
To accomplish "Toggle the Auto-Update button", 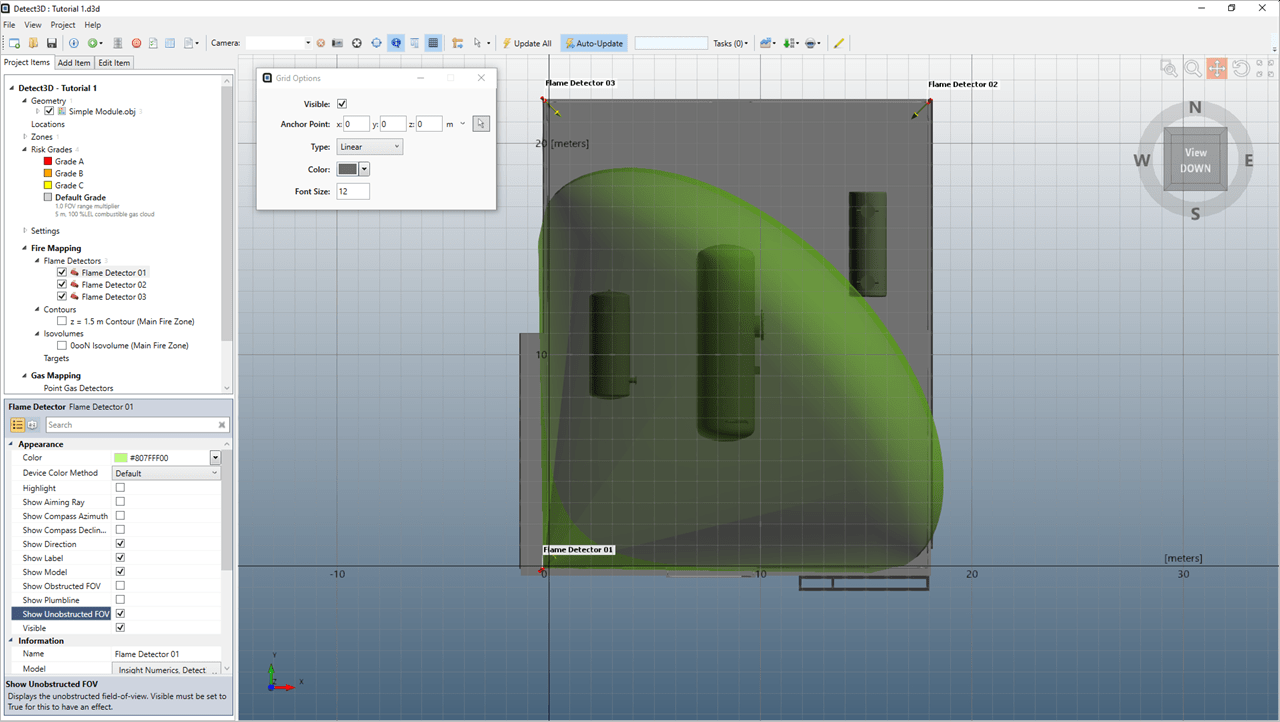I will (594, 43).
